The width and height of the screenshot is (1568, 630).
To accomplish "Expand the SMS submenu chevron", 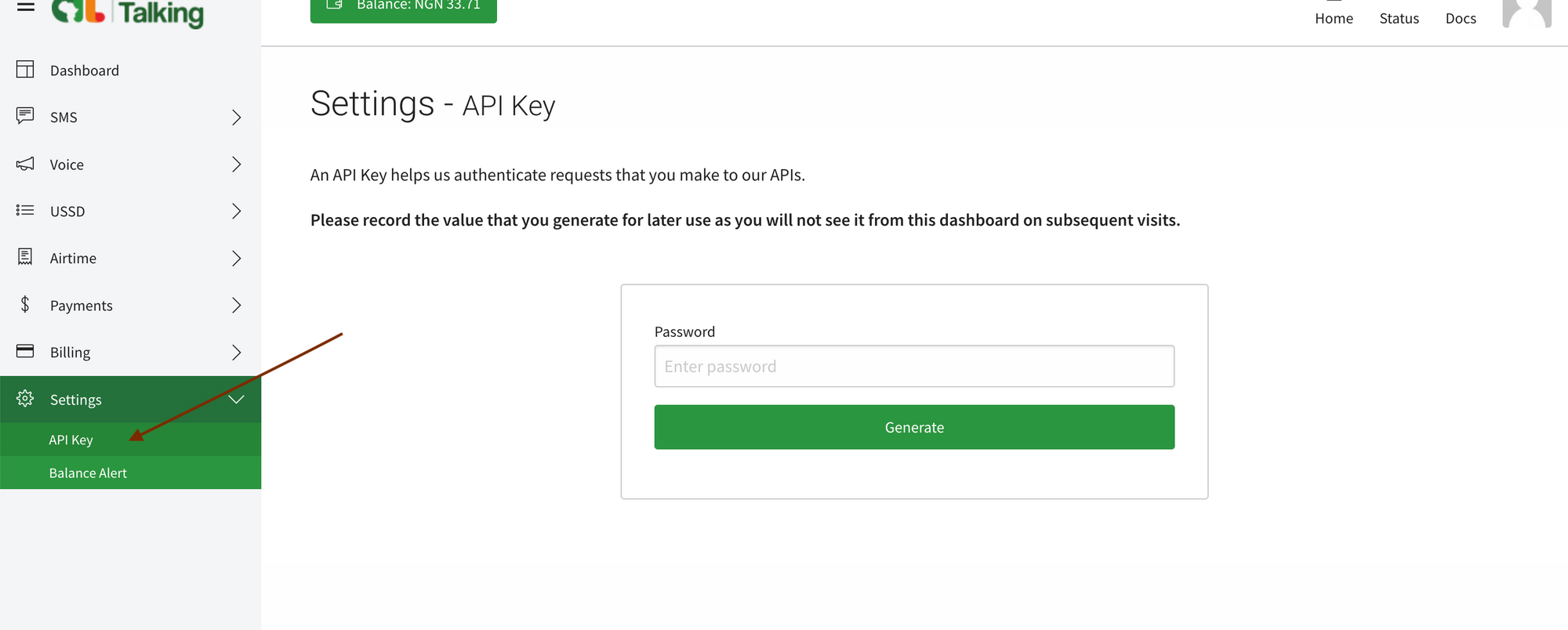I will tap(237, 117).
